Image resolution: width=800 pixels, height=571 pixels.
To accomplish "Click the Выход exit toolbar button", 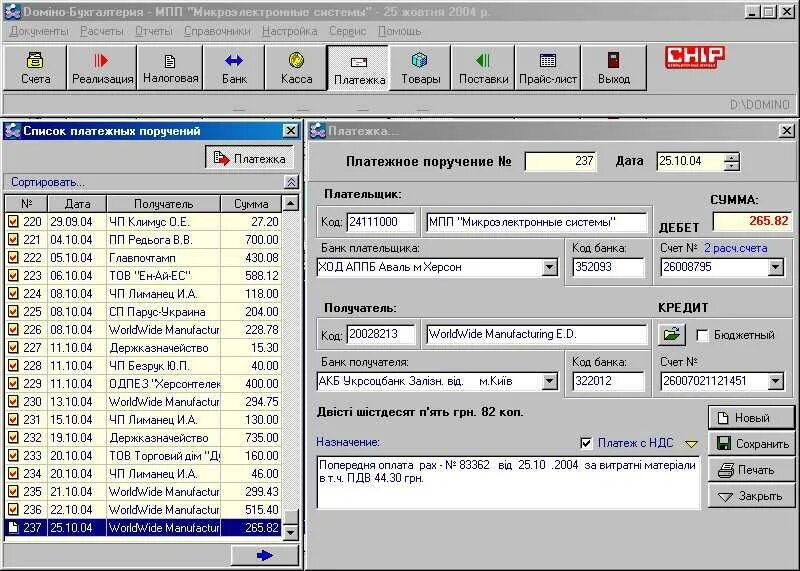I will tap(614, 68).
